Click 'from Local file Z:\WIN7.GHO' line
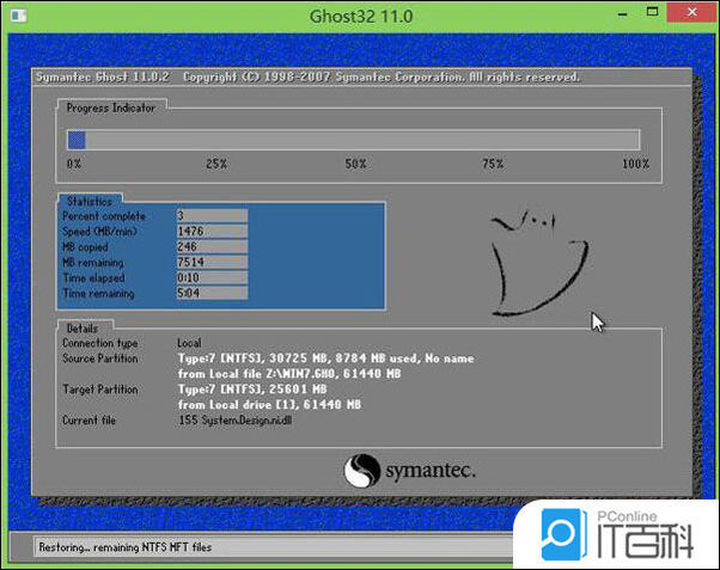Image resolution: width=720 pixels, height=570 pixels. pos(289,374)
